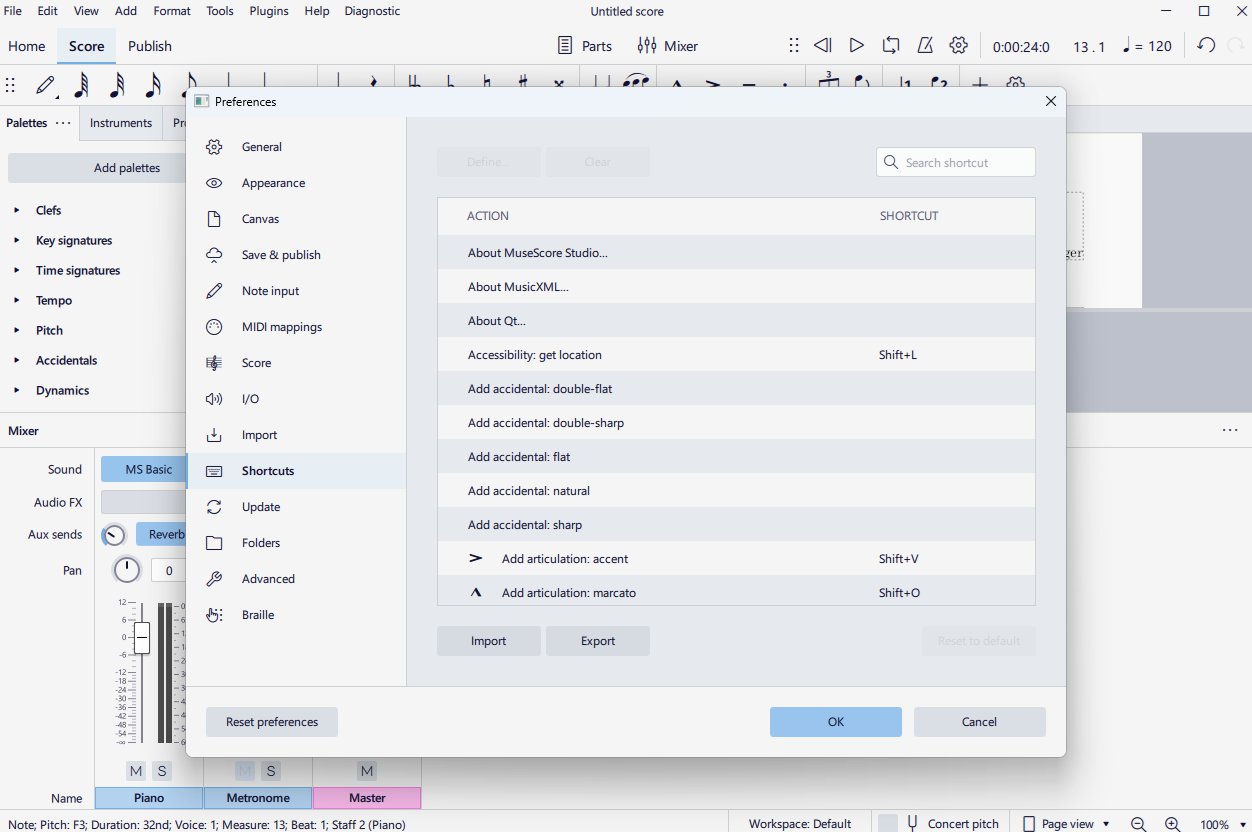
Task: Open Folders preferences section
Action: [296, 543]
